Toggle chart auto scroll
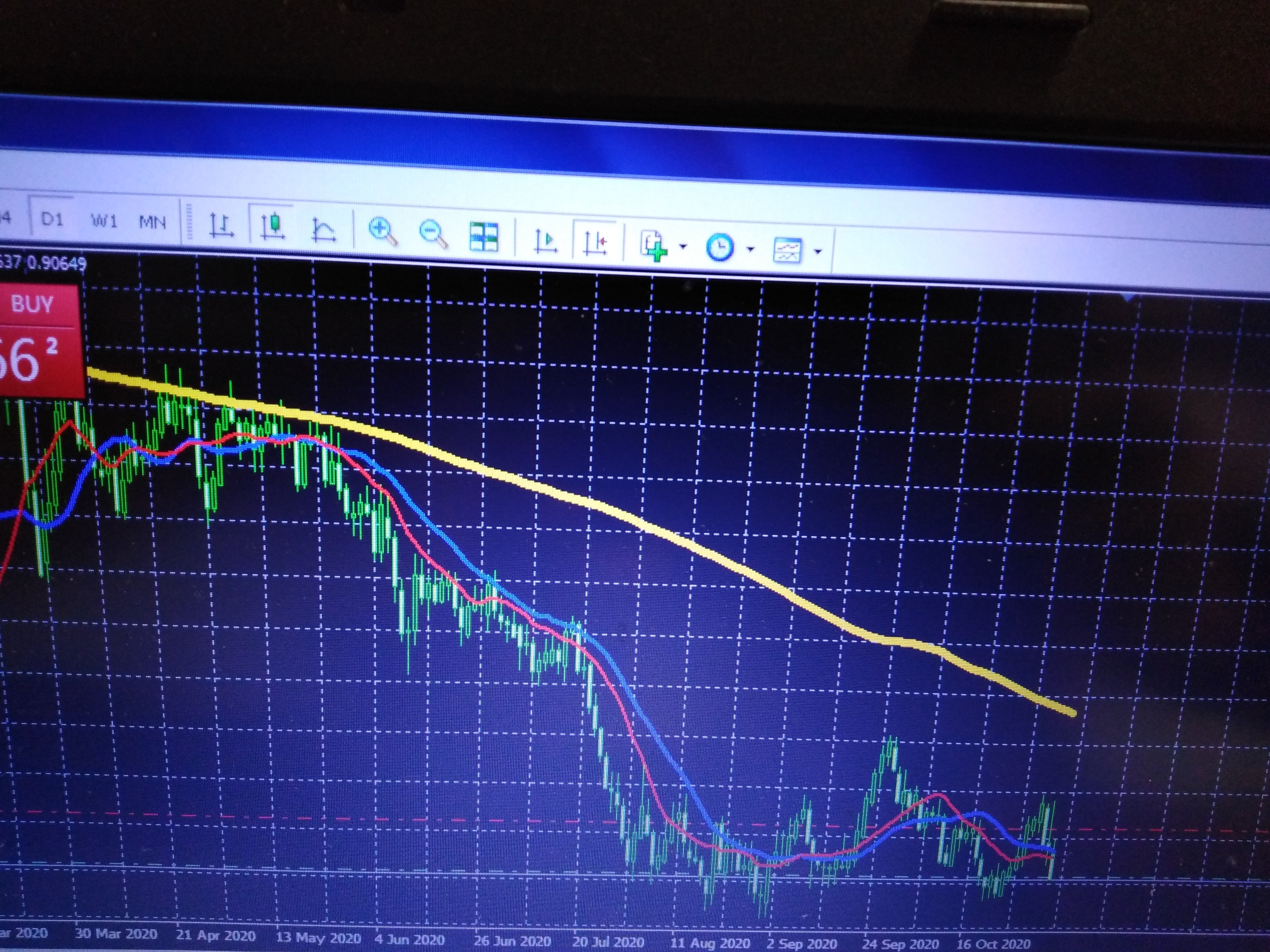The image size is (1270, 952). [x=545, y=241]
